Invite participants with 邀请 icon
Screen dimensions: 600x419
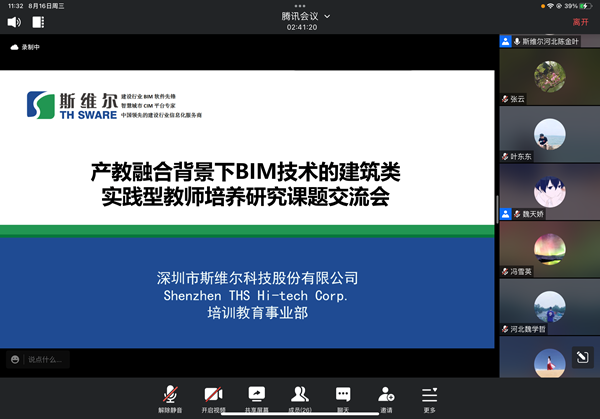(x=386, y=397)
